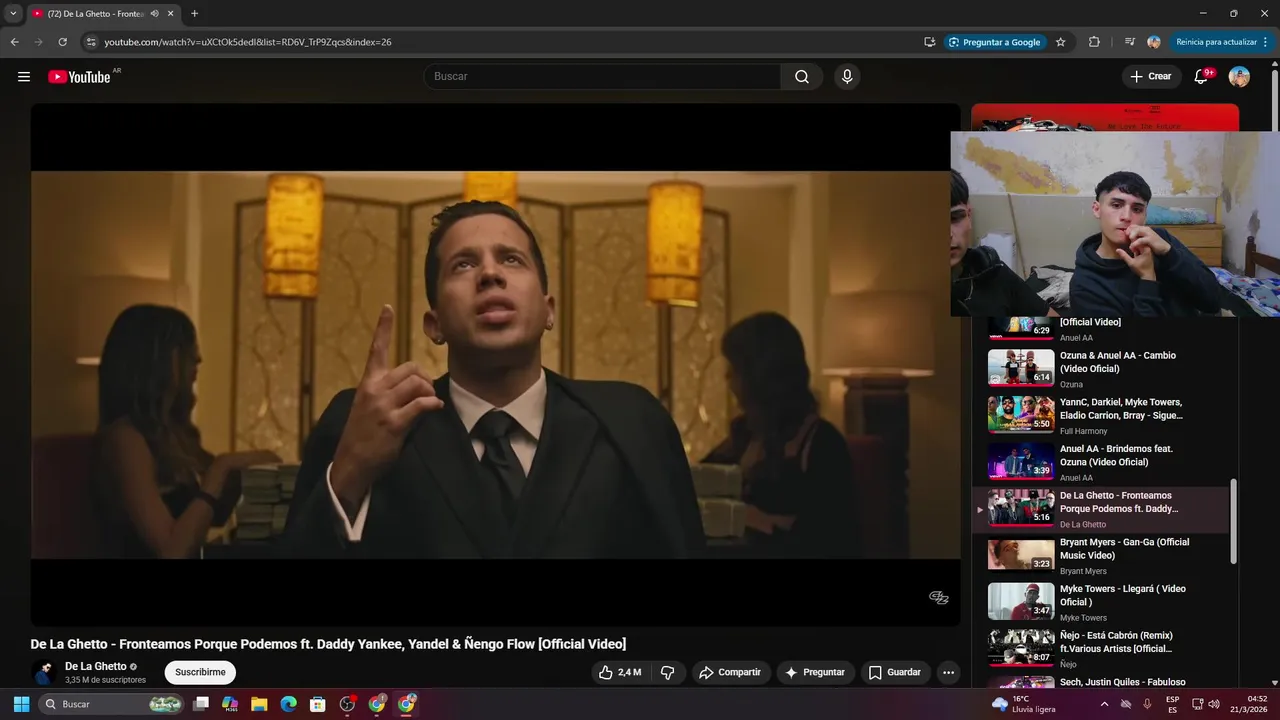
Task: Open weather widget Lluvia ligera
Action: click(1023, 704)
